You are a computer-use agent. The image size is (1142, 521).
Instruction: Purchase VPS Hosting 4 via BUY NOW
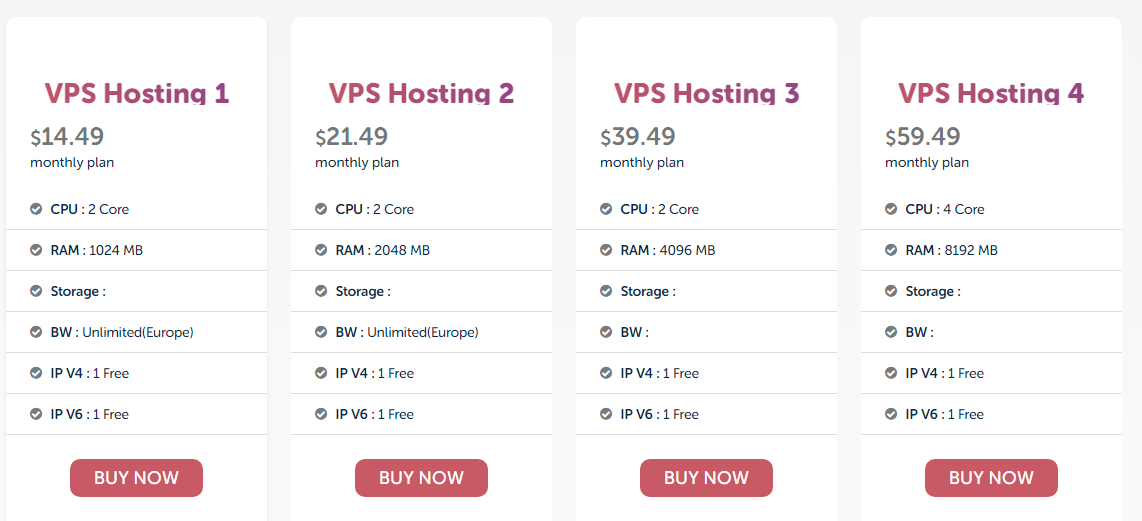tap(991, 478)
